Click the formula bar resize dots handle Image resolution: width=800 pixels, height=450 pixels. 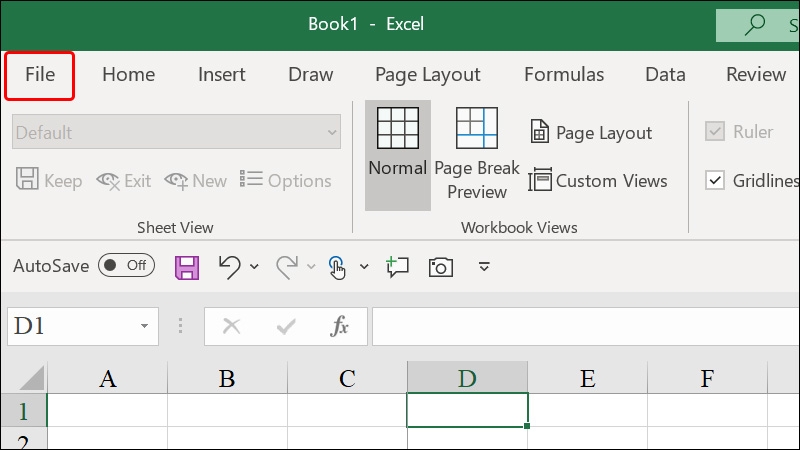pos(180,326)
